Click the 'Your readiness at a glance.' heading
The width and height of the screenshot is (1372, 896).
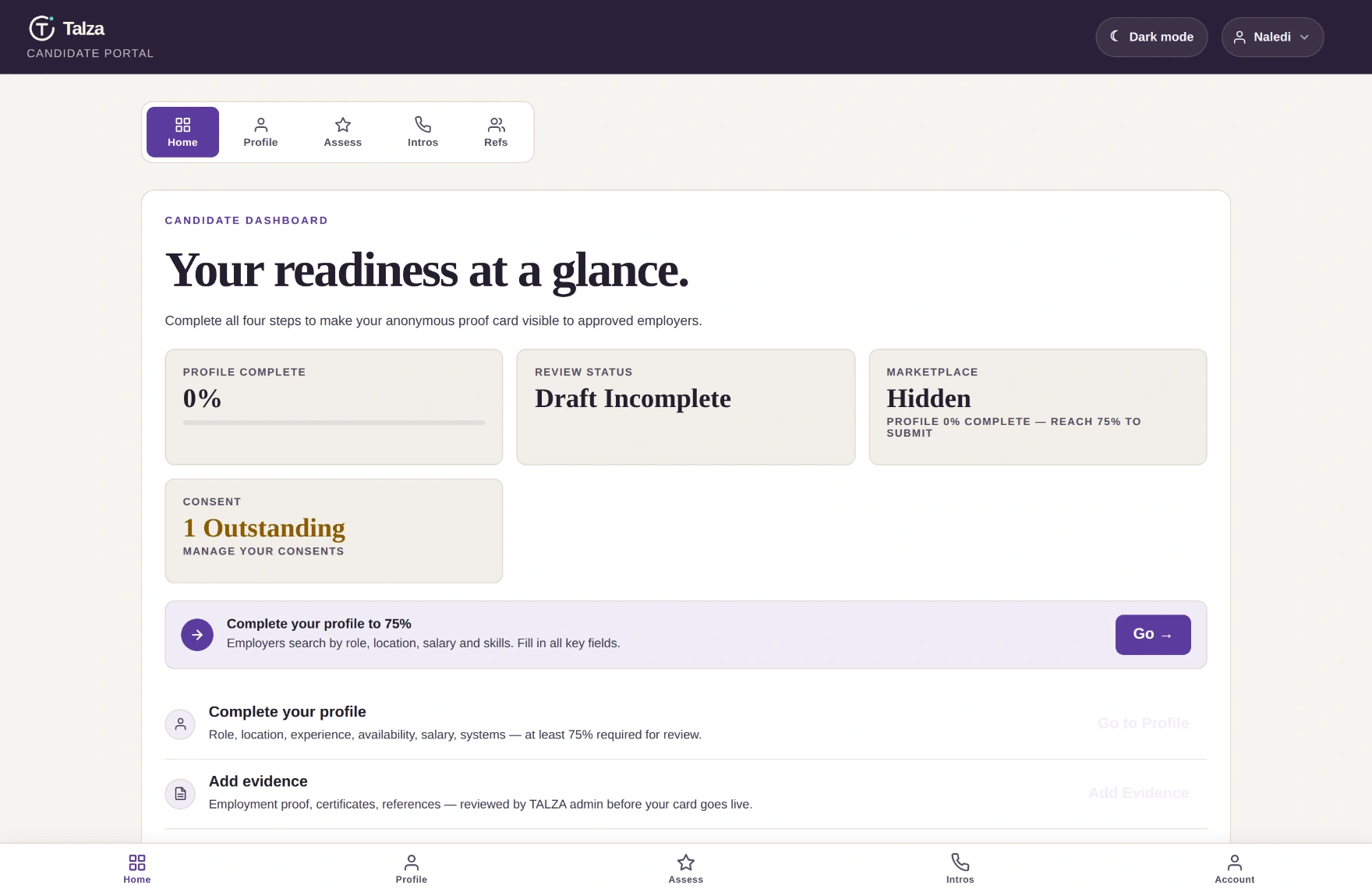[x=427, y=271]
